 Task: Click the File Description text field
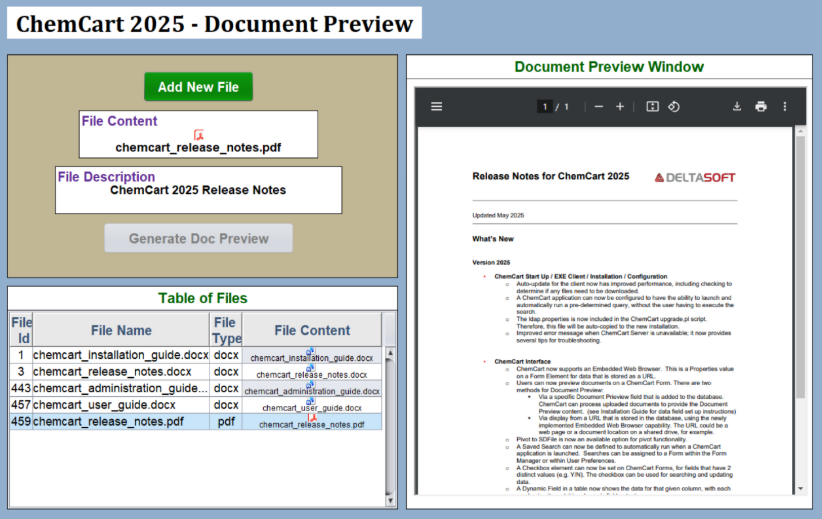click(x=199, y=190)
